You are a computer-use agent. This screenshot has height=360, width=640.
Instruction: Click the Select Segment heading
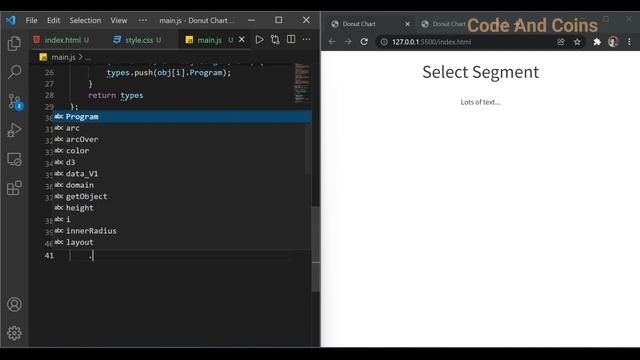click(480, 72)
